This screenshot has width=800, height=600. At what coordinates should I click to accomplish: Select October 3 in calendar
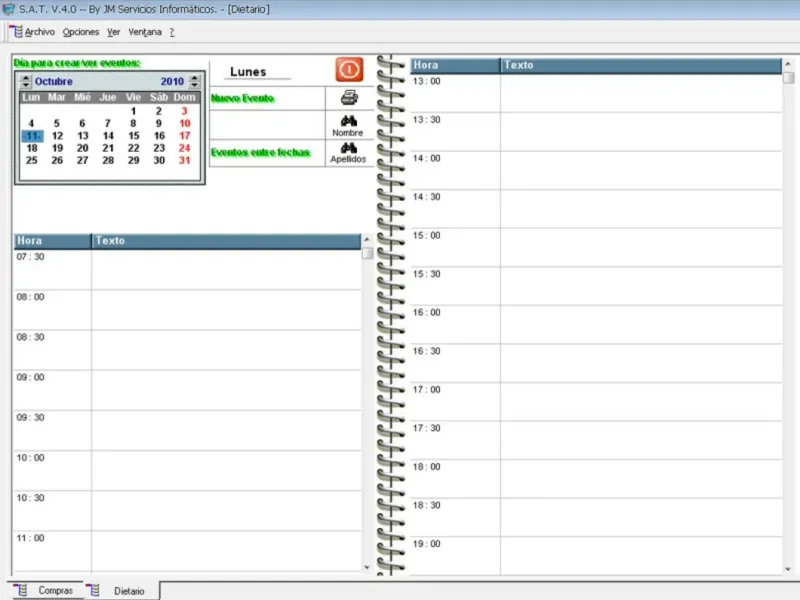pos(184,111)
